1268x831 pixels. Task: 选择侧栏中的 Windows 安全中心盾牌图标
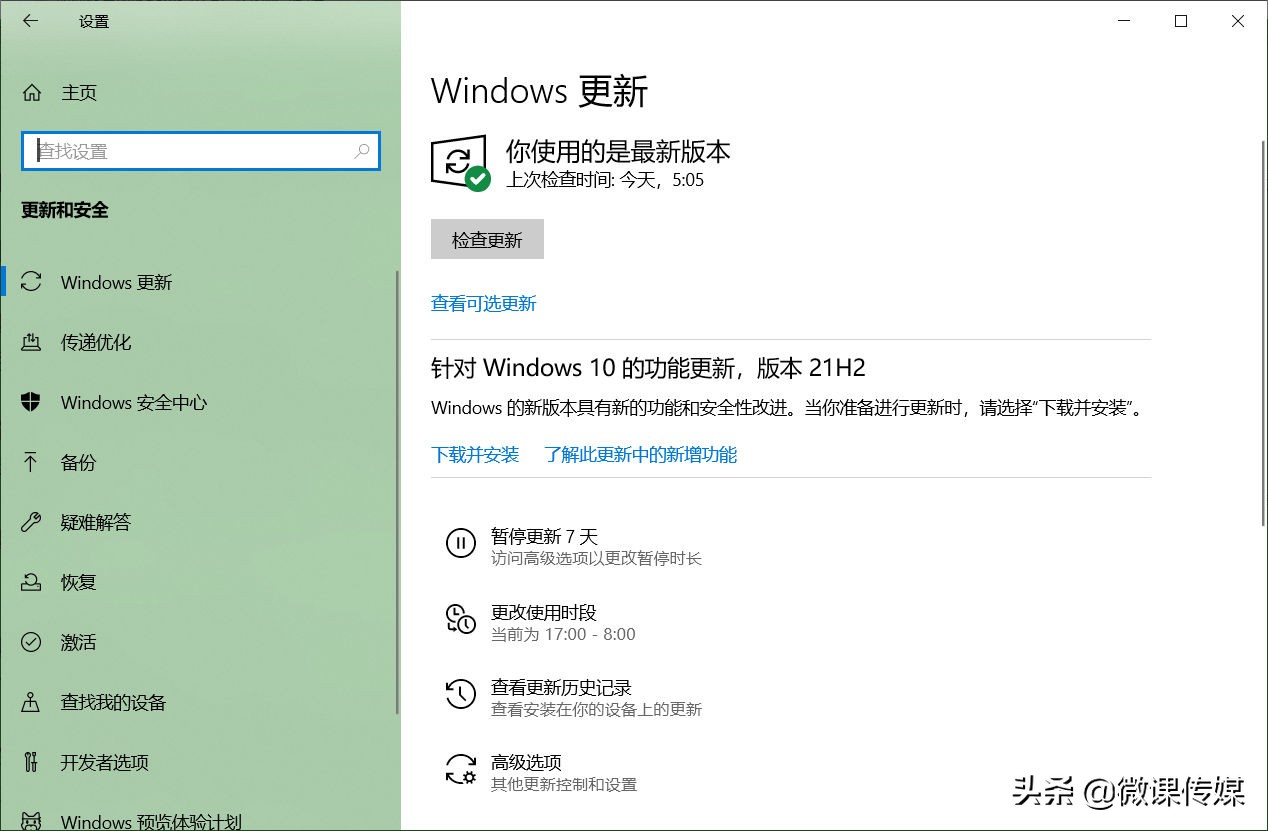point(32,402)
